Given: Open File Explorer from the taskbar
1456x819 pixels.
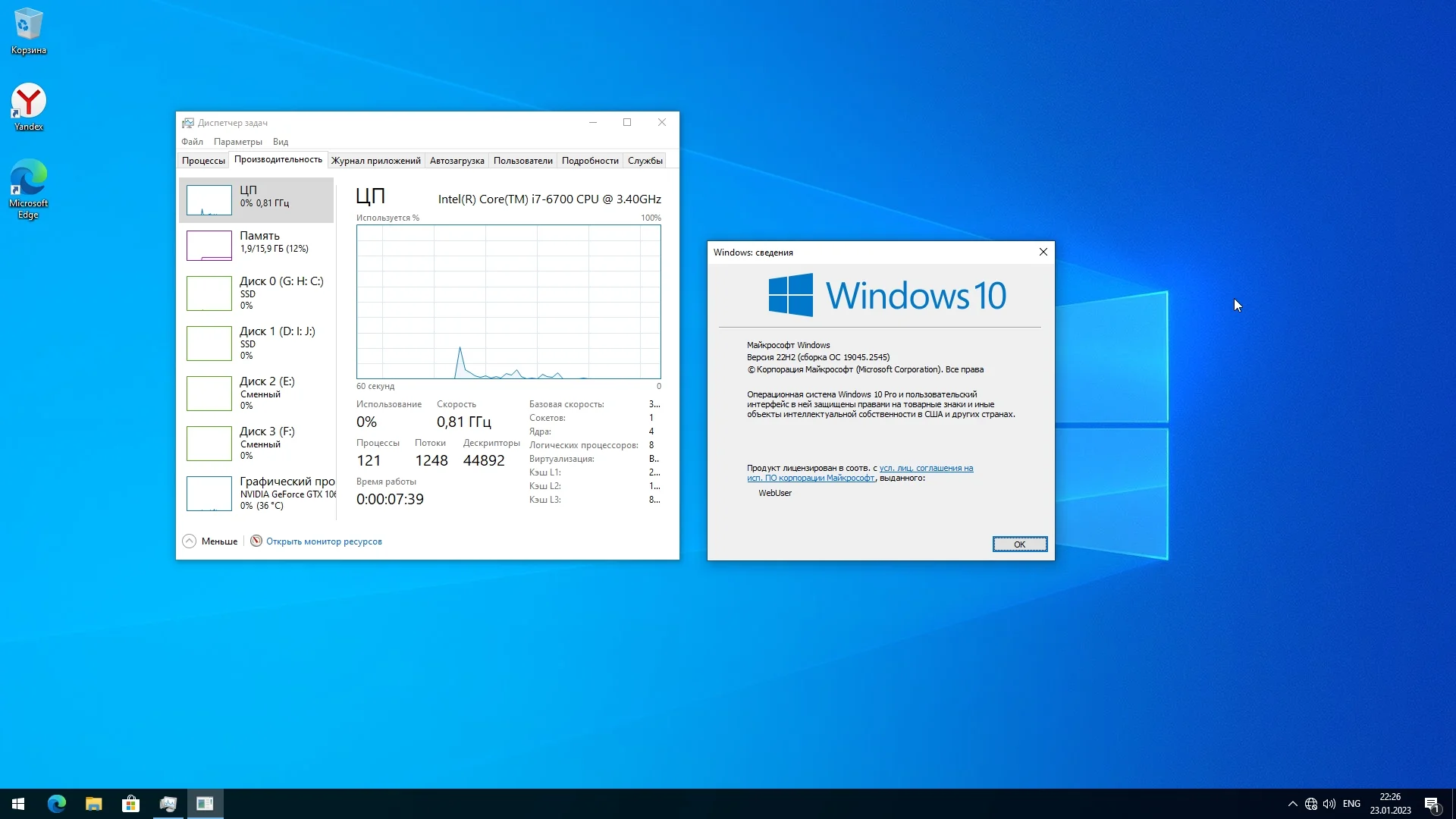Looking at the screenshot, I should click(93, 804).
